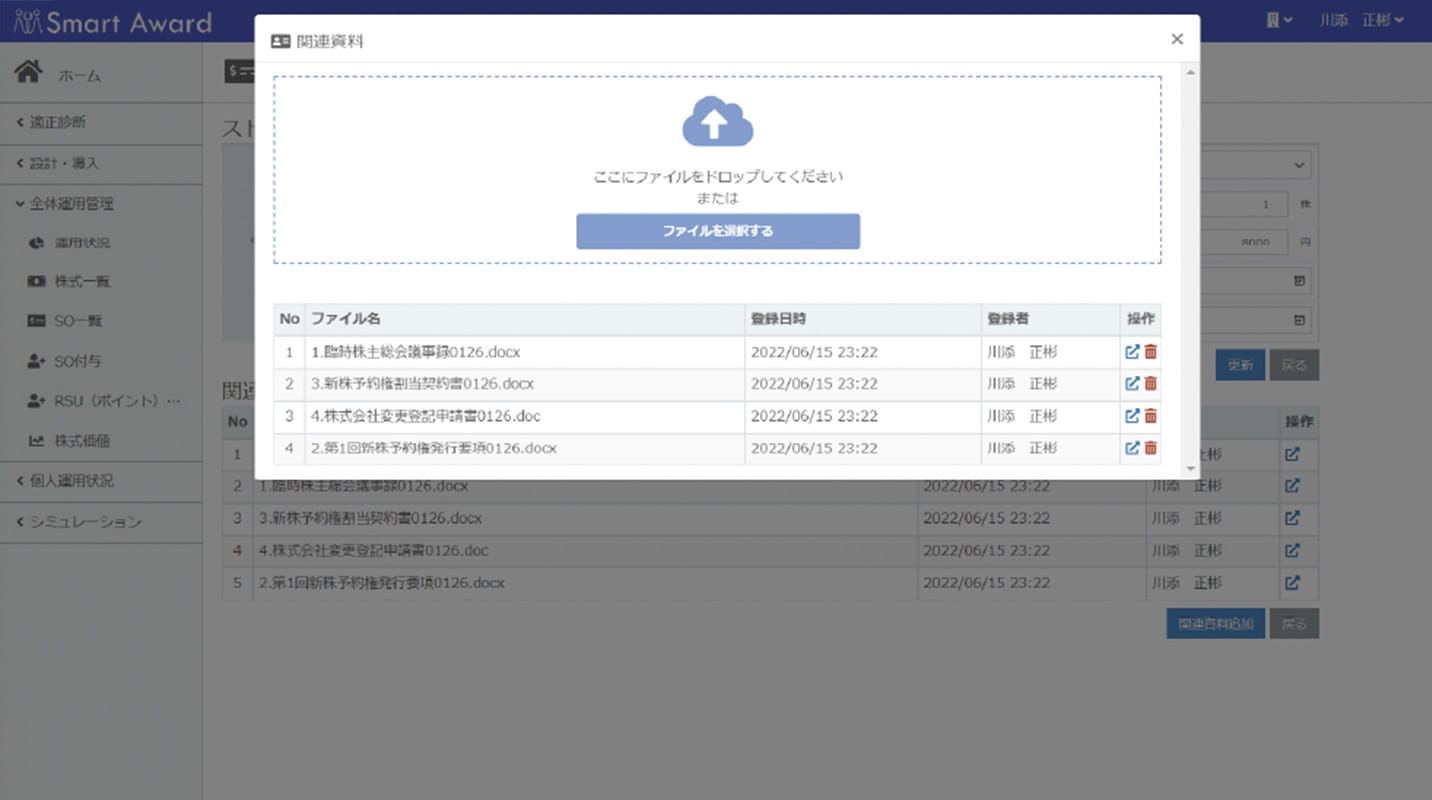
Task: Click background row 4 file 4.株式会社変更登記申請書0126.doc
Action: point(374,550)
